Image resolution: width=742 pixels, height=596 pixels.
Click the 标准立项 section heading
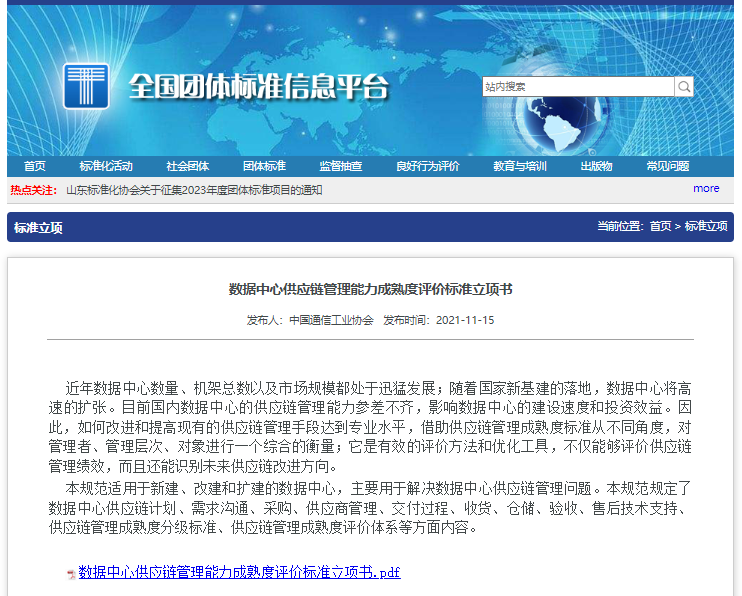38,228
